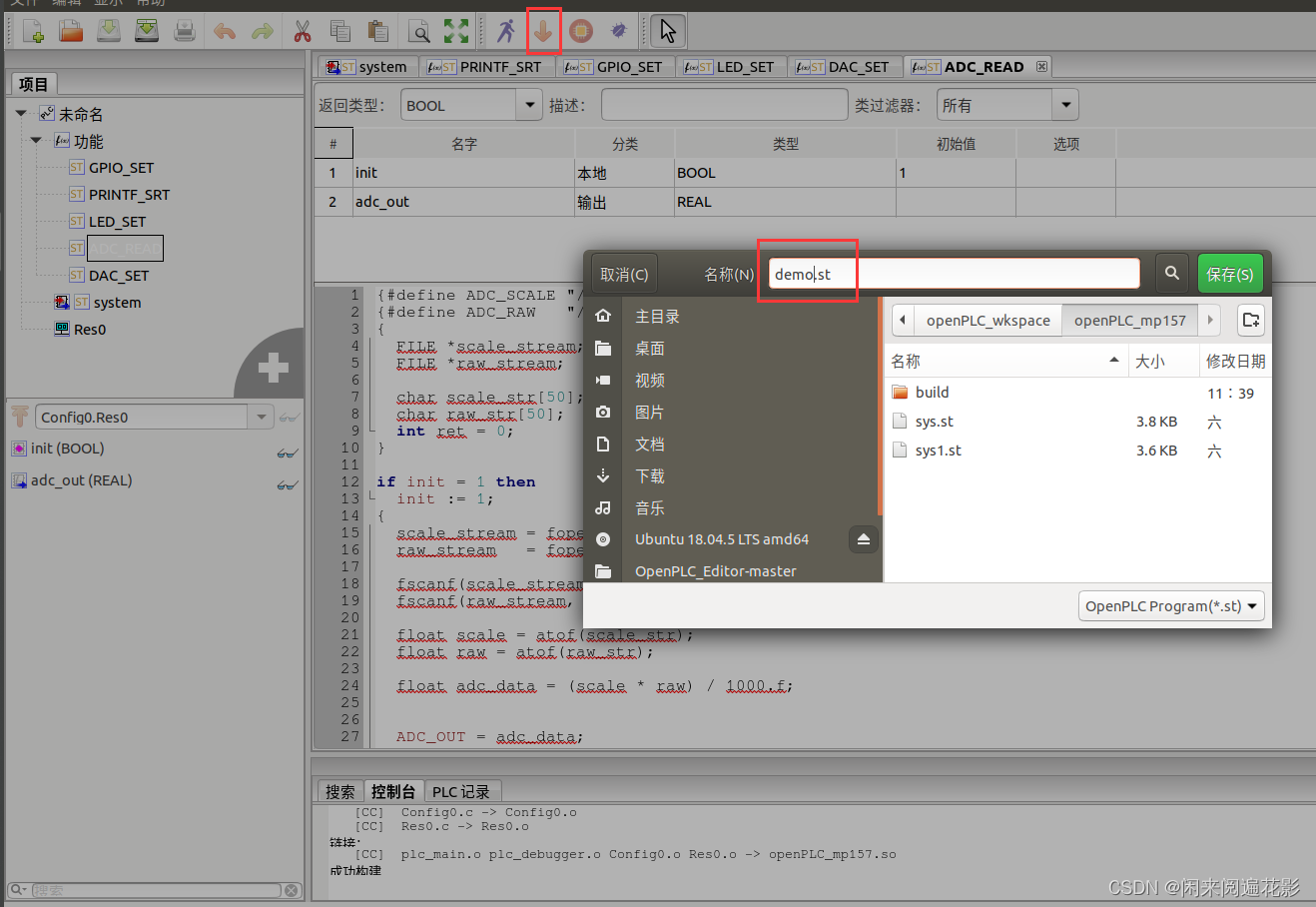Toggle the glasses icon beside Config0.Res0
This screenshot has width=1316, height=907.
point(288,417)
